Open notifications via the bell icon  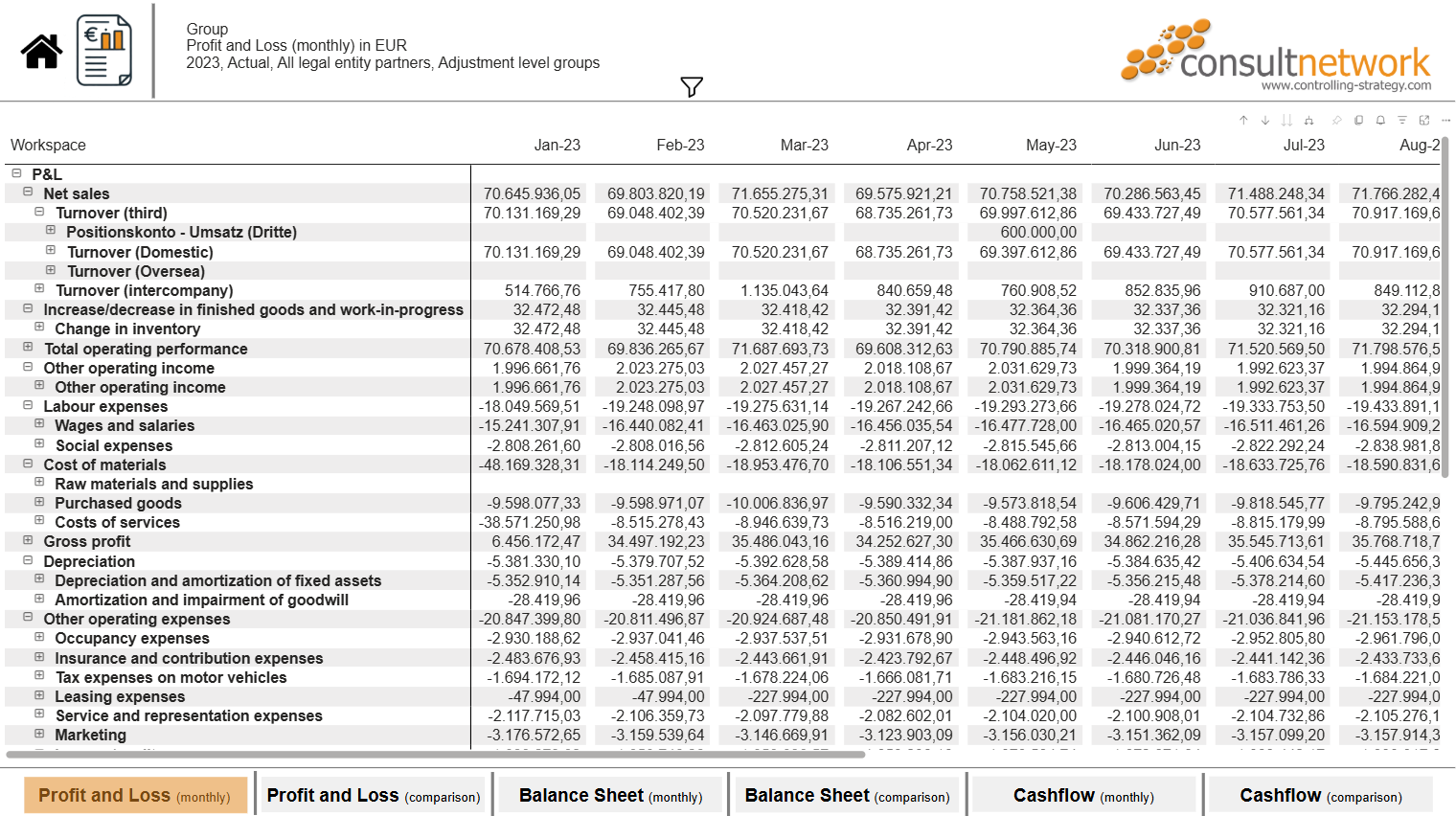point(1380,120)
